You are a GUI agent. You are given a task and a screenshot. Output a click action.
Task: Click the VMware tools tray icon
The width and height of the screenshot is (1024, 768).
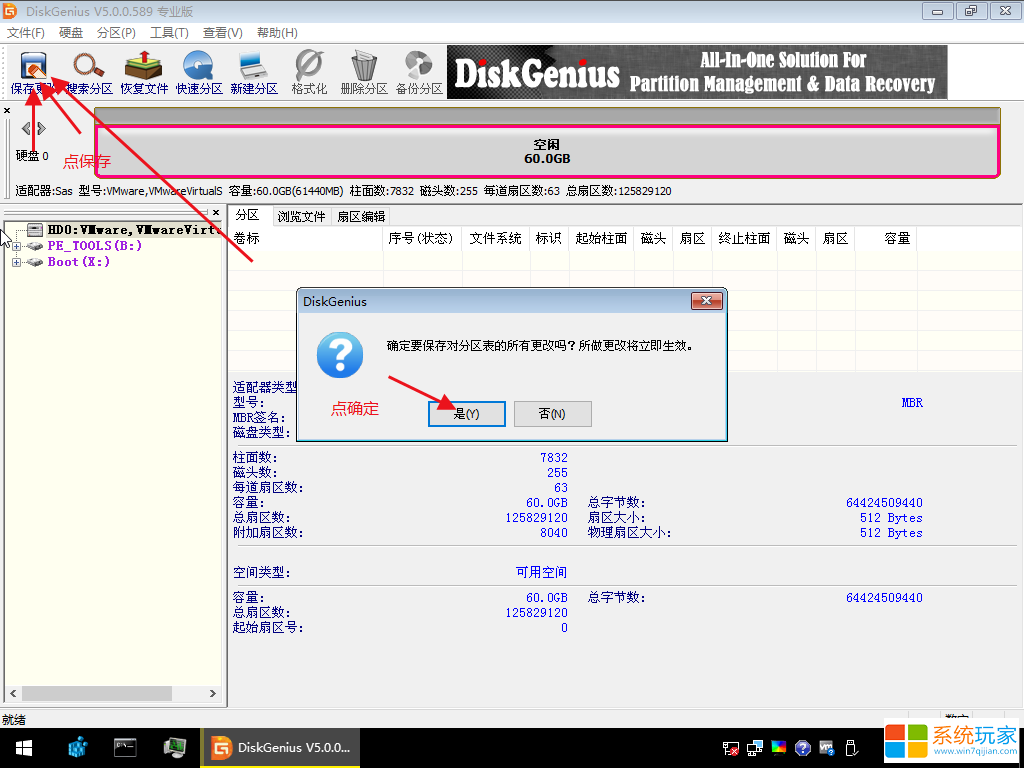point(827,748)
